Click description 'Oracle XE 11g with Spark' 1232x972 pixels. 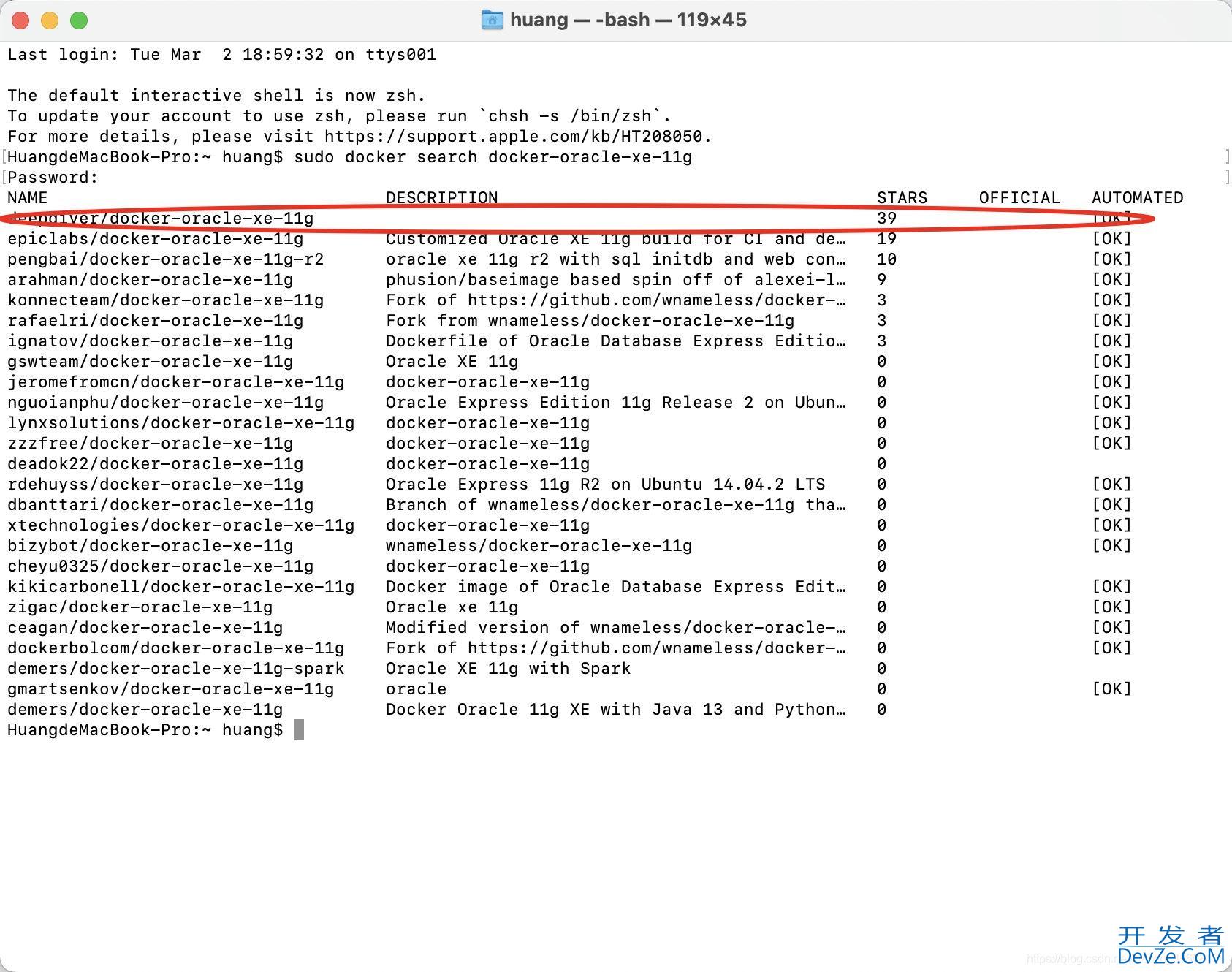point(509,668)
